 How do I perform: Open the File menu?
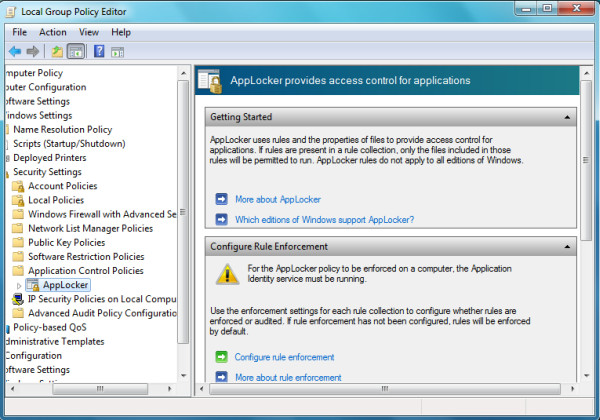(20, 32)
